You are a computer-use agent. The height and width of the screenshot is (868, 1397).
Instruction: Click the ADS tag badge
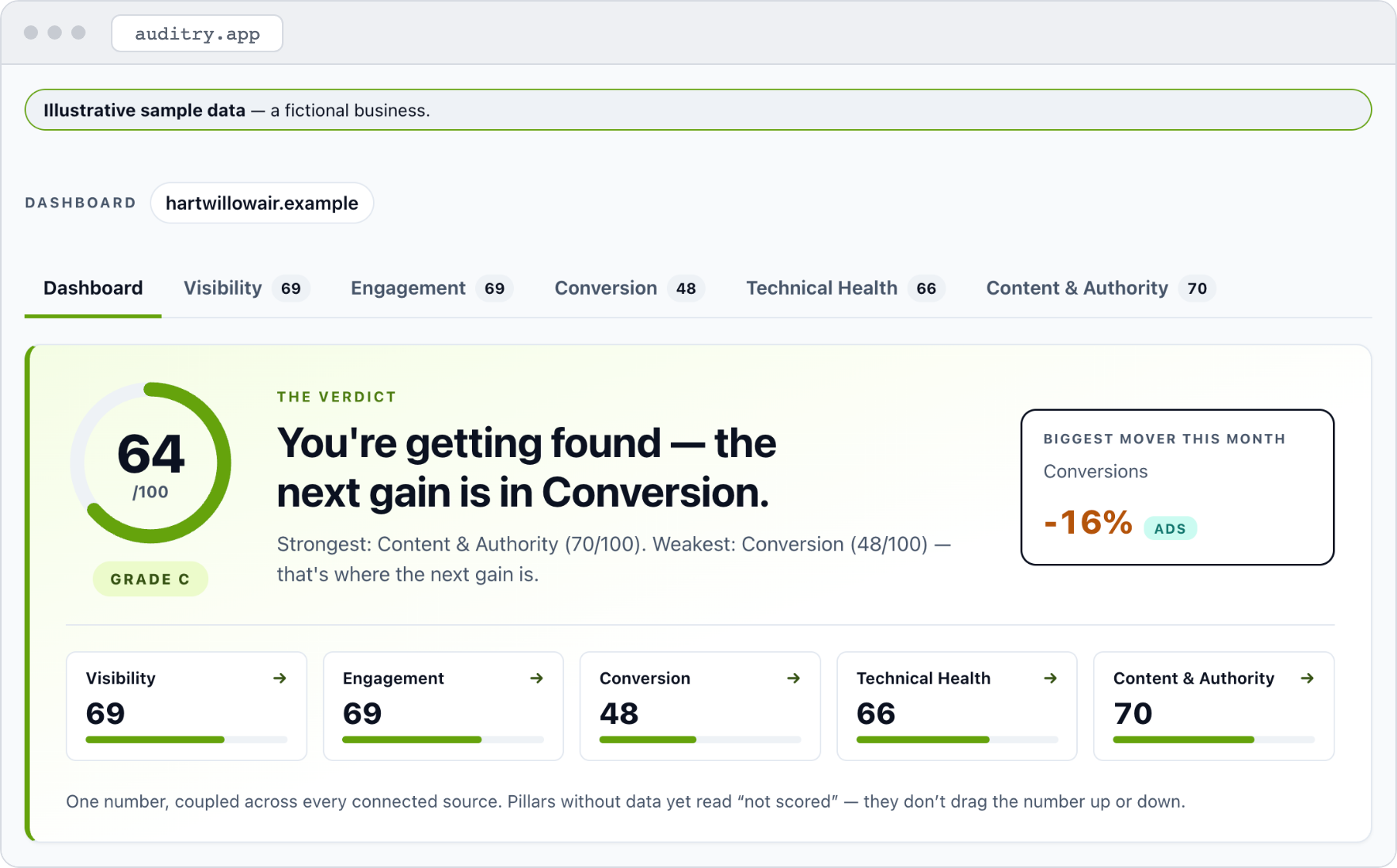click(1170, 528)
